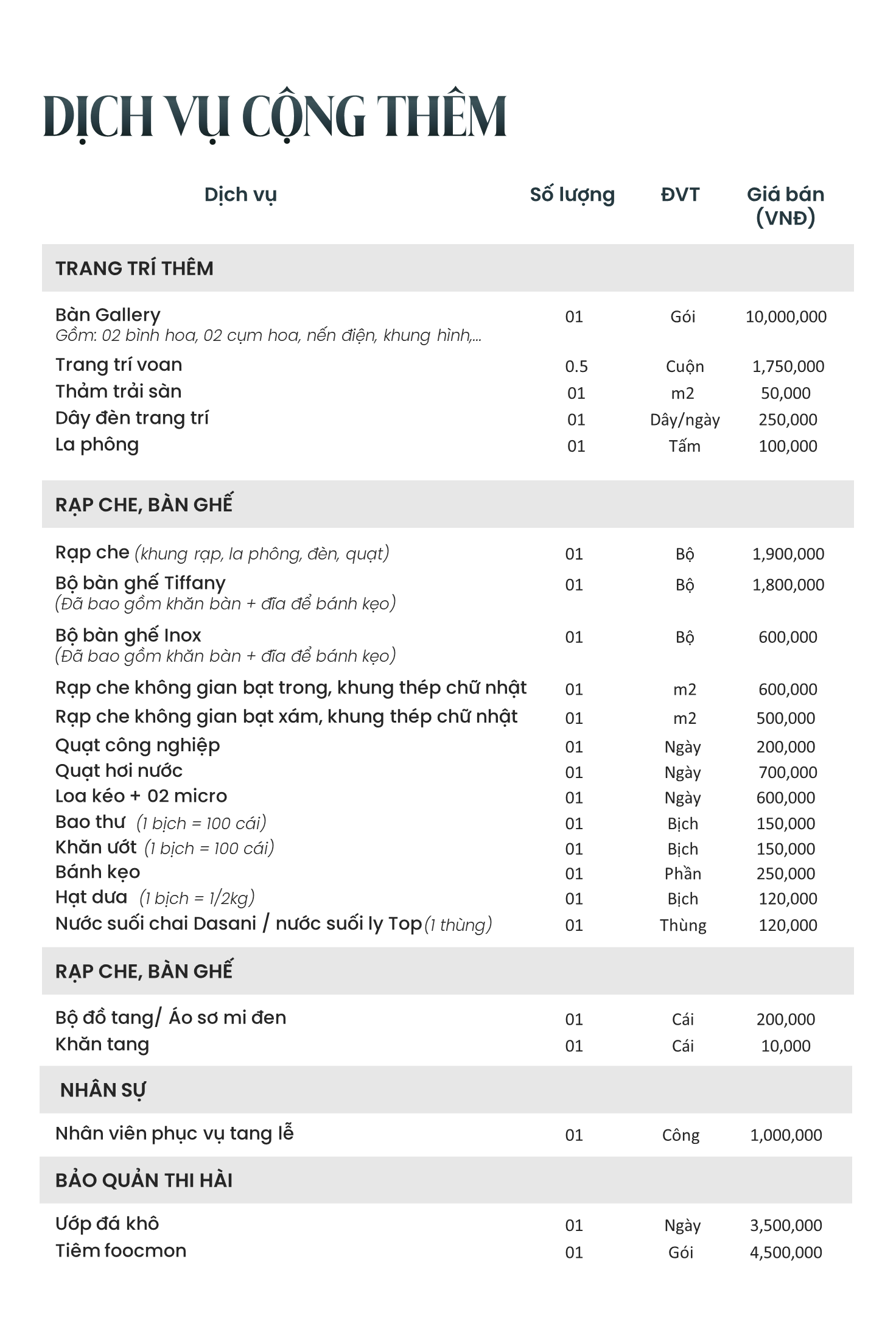The width and height of the screenshot is (896, 1343).
Task: Click the 'Loa kéo + 02 micro' item
Action: (141, 796)
